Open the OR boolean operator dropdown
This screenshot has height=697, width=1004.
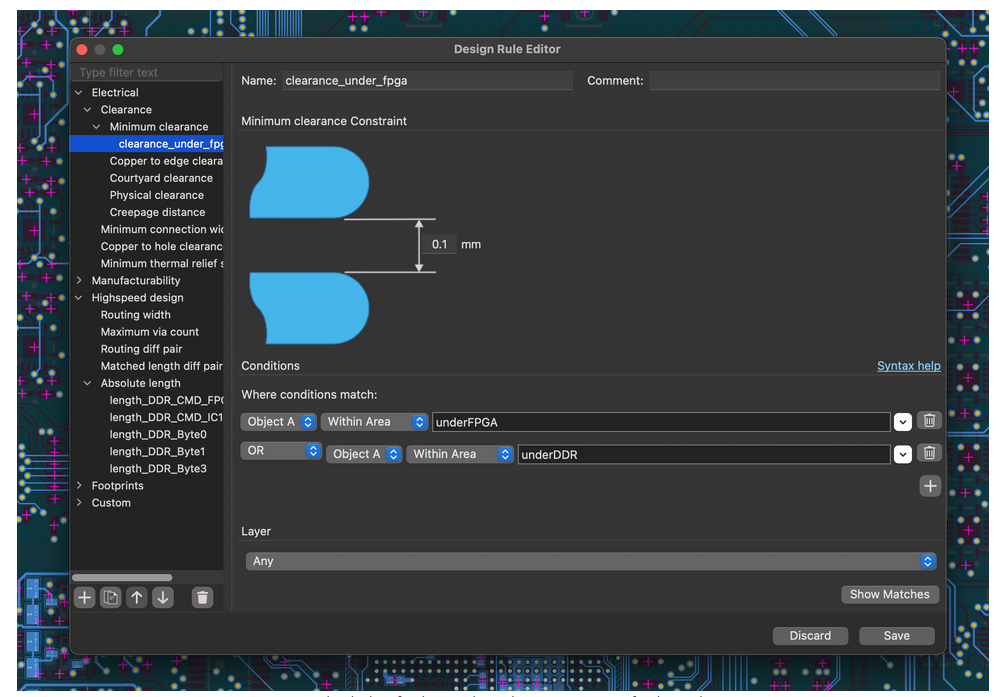[281, 451]
